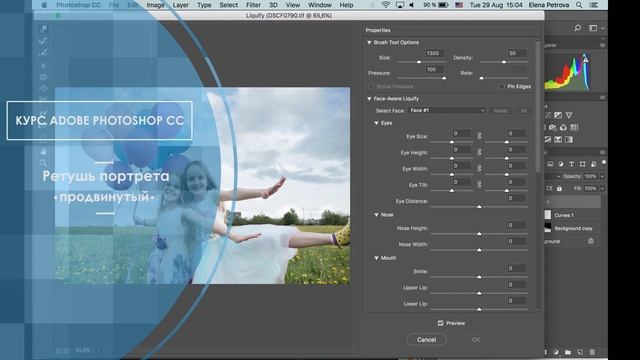Viewport: 640px width, 360px height.
Task: Add a Photo Filter adjustment (camera icon)
Action: click(x=553, y=128)
